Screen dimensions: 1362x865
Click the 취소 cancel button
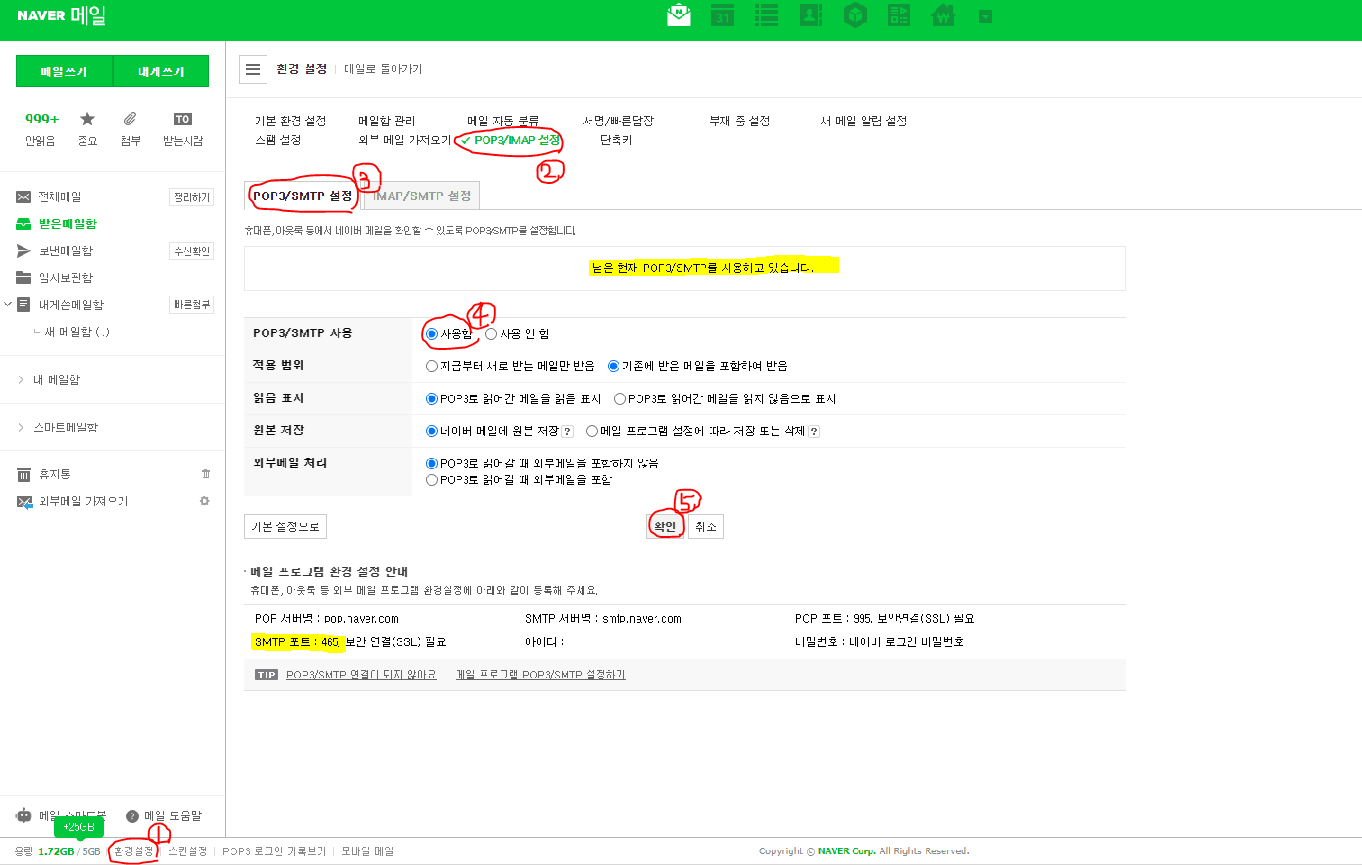(706, 526)
